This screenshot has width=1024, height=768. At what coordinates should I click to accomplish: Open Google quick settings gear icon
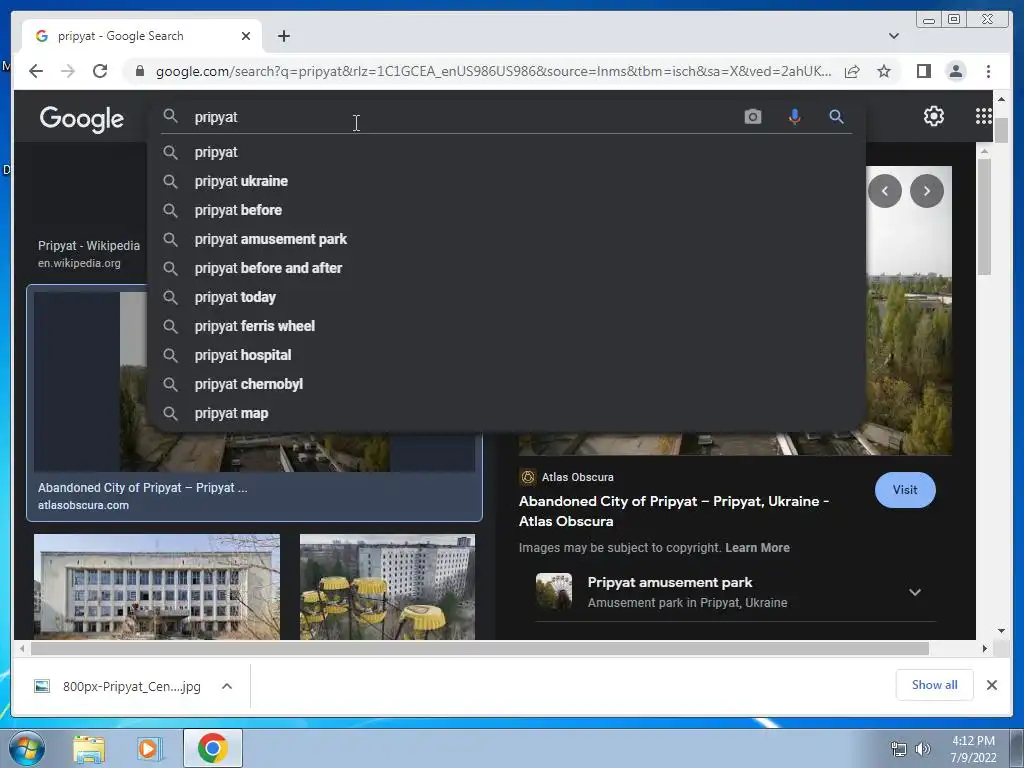point(934,116)
